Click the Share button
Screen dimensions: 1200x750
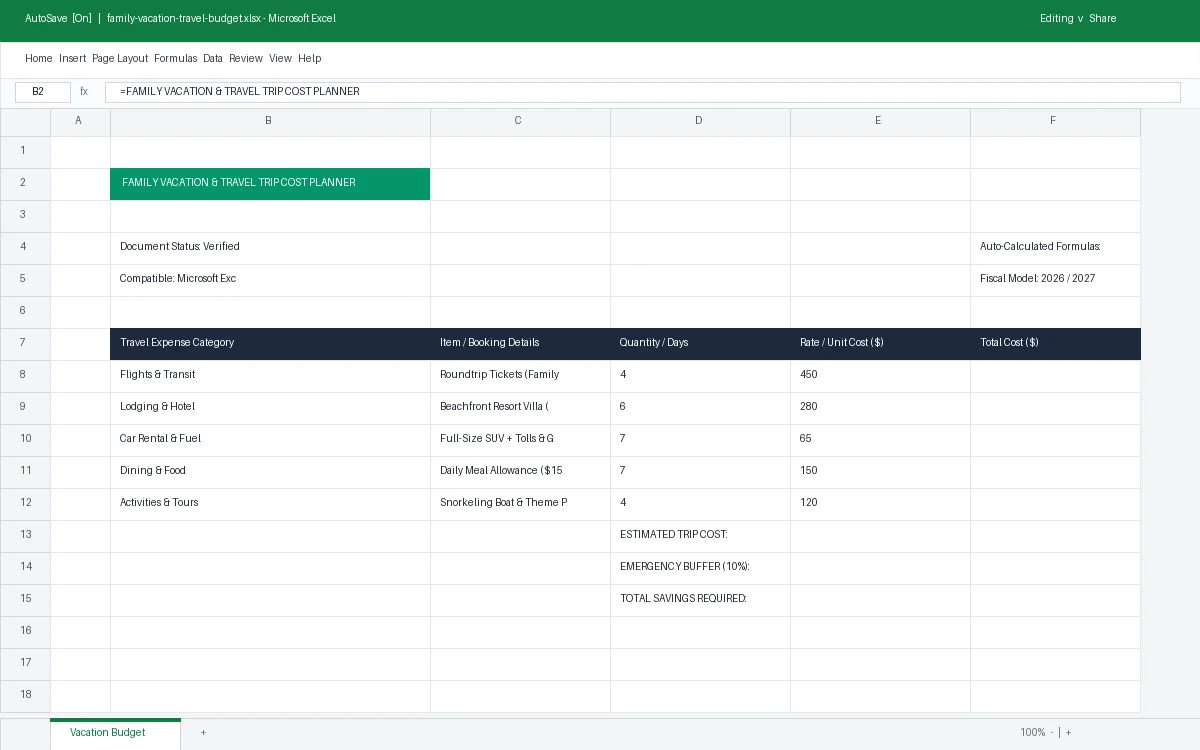click(x=1103, y=19)
